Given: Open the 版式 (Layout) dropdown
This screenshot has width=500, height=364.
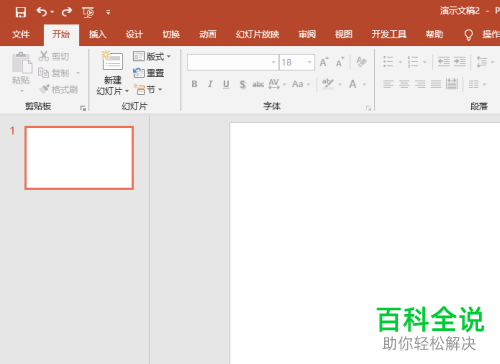Looking at the screenshot, I should (152, 56).
